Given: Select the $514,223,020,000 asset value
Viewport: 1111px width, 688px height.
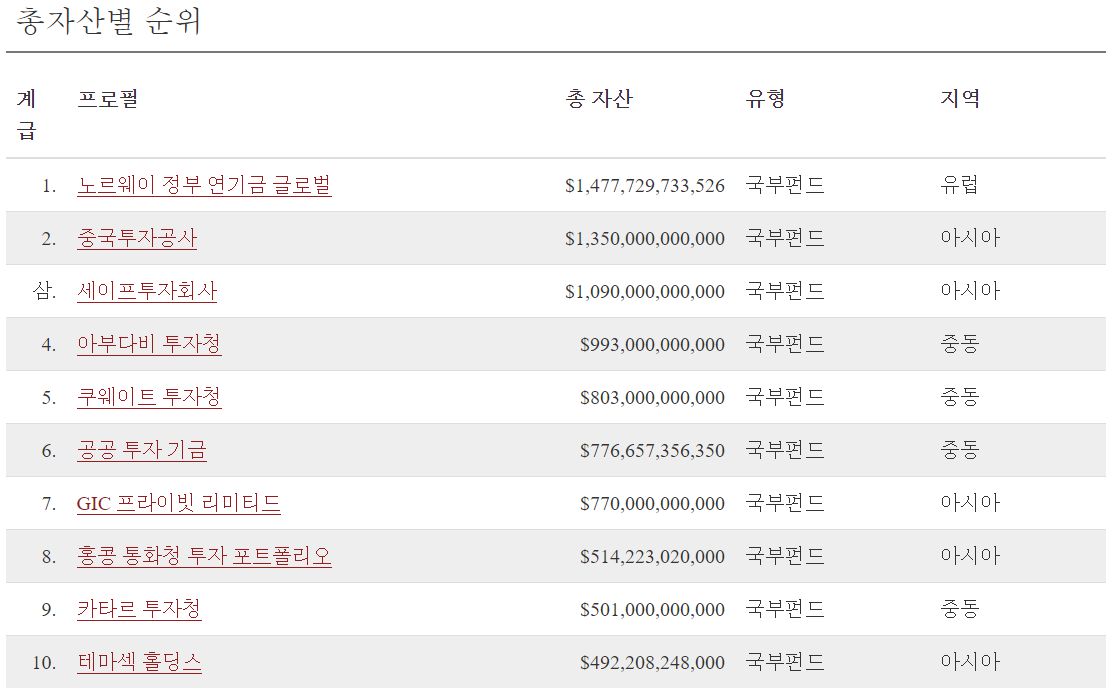Looking at the screenshot, I should point(653,557).
